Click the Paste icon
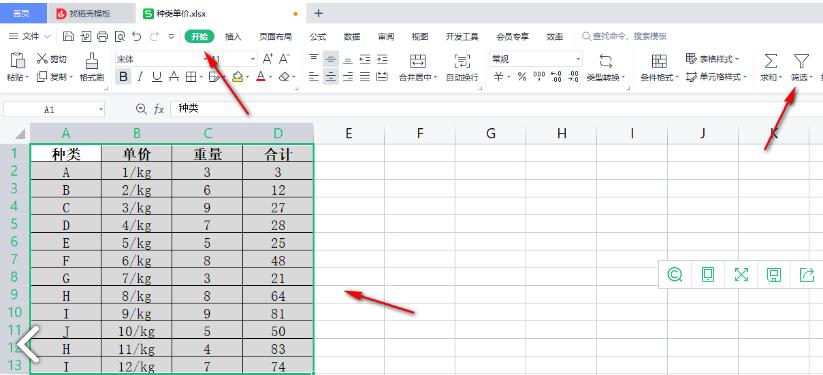823x375 pixels. (x=17, y=60)
